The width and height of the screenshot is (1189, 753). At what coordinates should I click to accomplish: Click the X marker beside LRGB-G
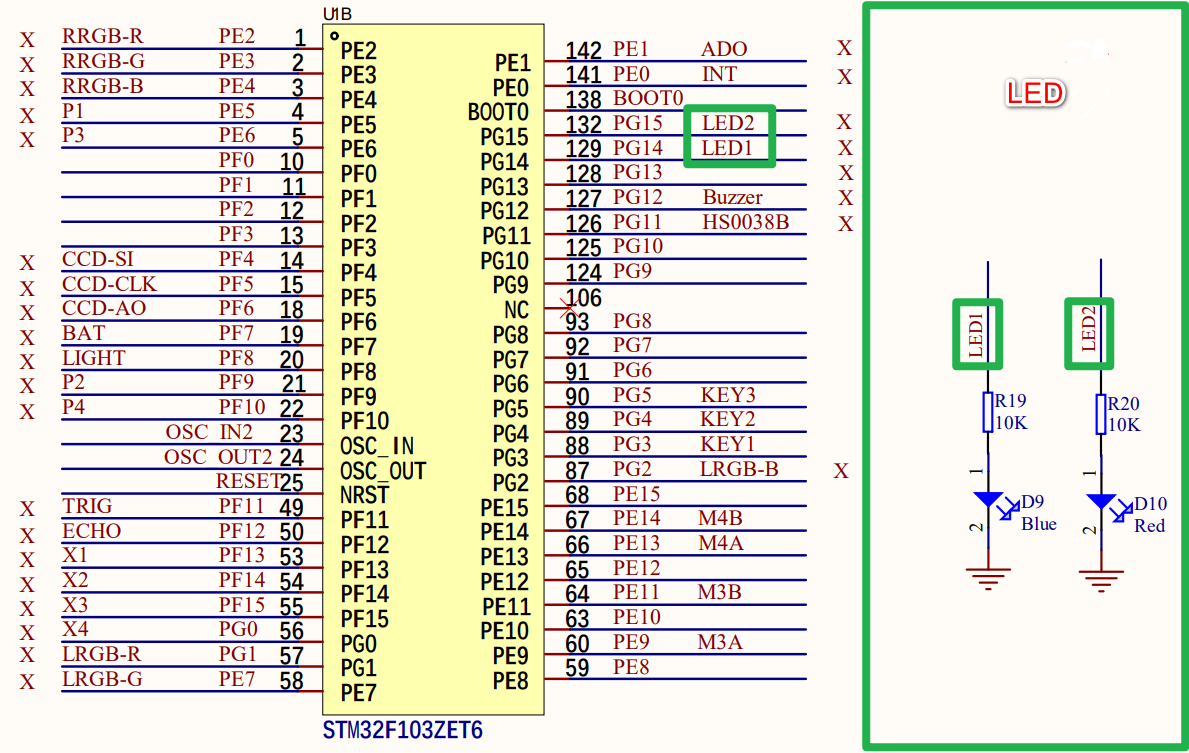click(27, 682)
